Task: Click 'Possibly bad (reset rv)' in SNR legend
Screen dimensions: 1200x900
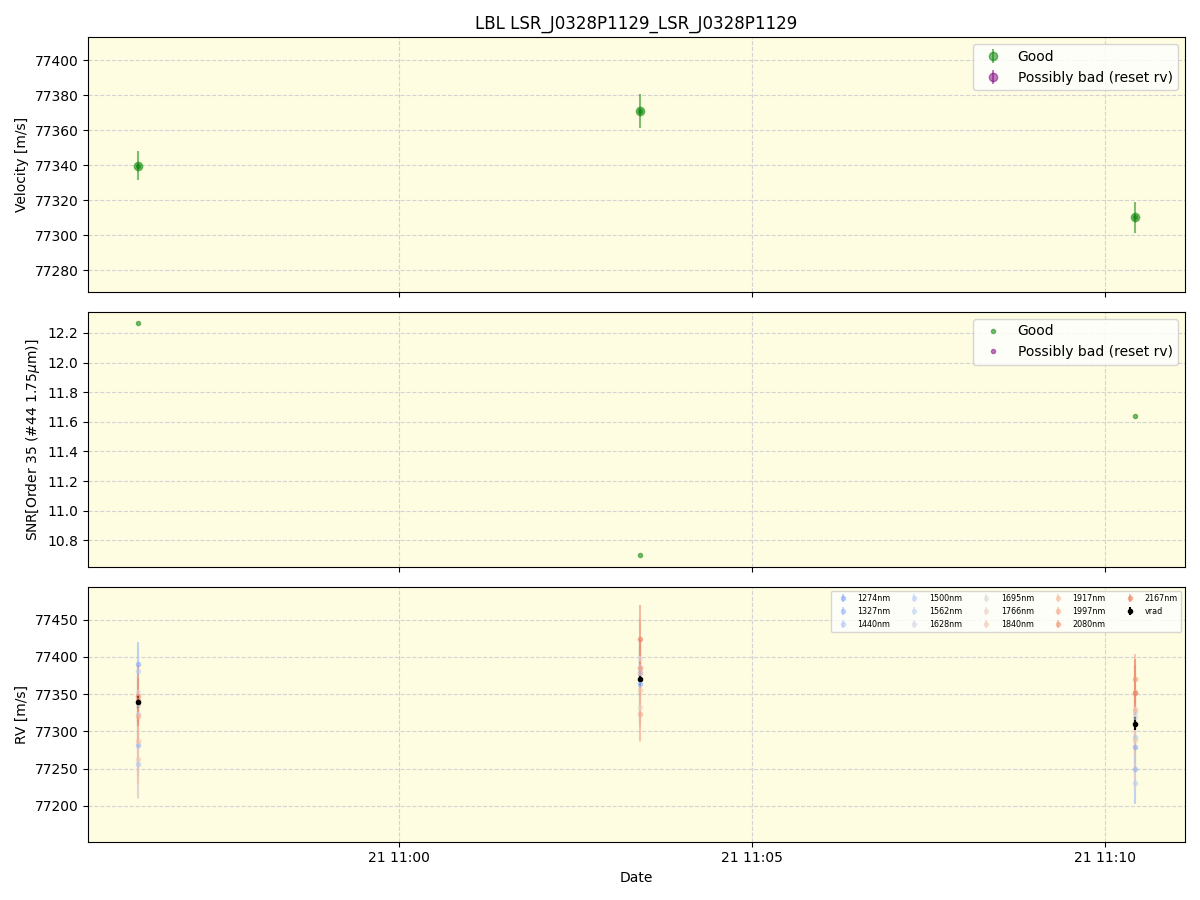Action: pyautogui.click(x=1095, y=351)
